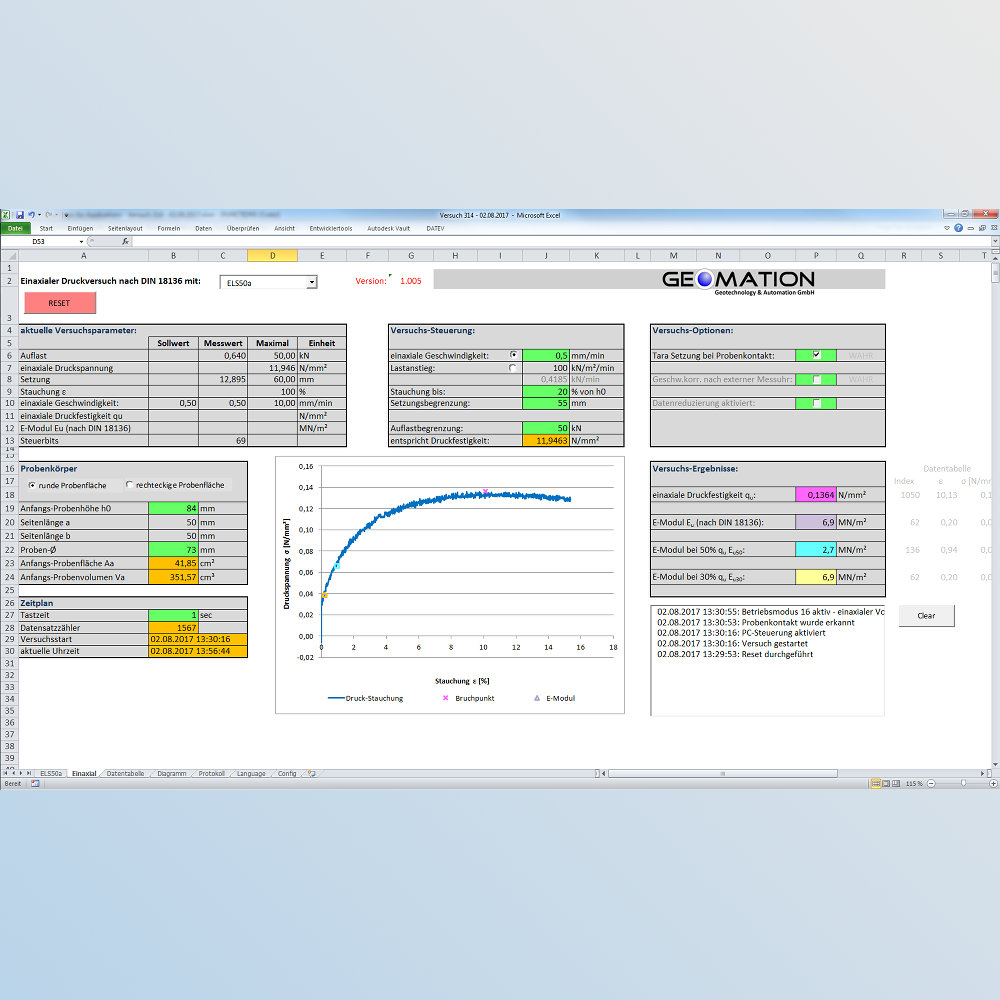Open Customize Quick Access Toolbar dropdown
This screenshot has width=1000, height=1000.
[66, 216]
